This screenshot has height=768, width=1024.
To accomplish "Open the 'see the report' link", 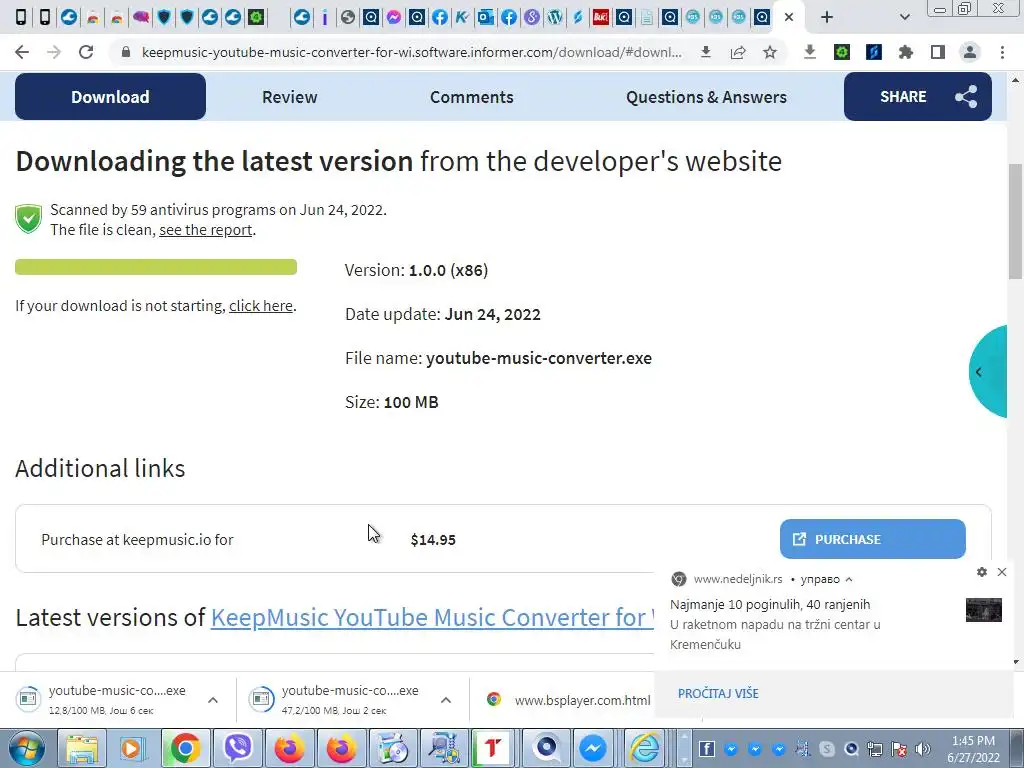I will [206, 230].
